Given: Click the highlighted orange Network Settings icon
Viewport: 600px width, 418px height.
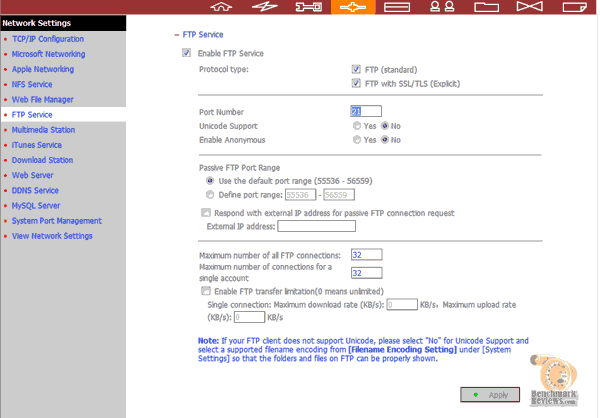Looking at the screenshot, I should [353, 7].
